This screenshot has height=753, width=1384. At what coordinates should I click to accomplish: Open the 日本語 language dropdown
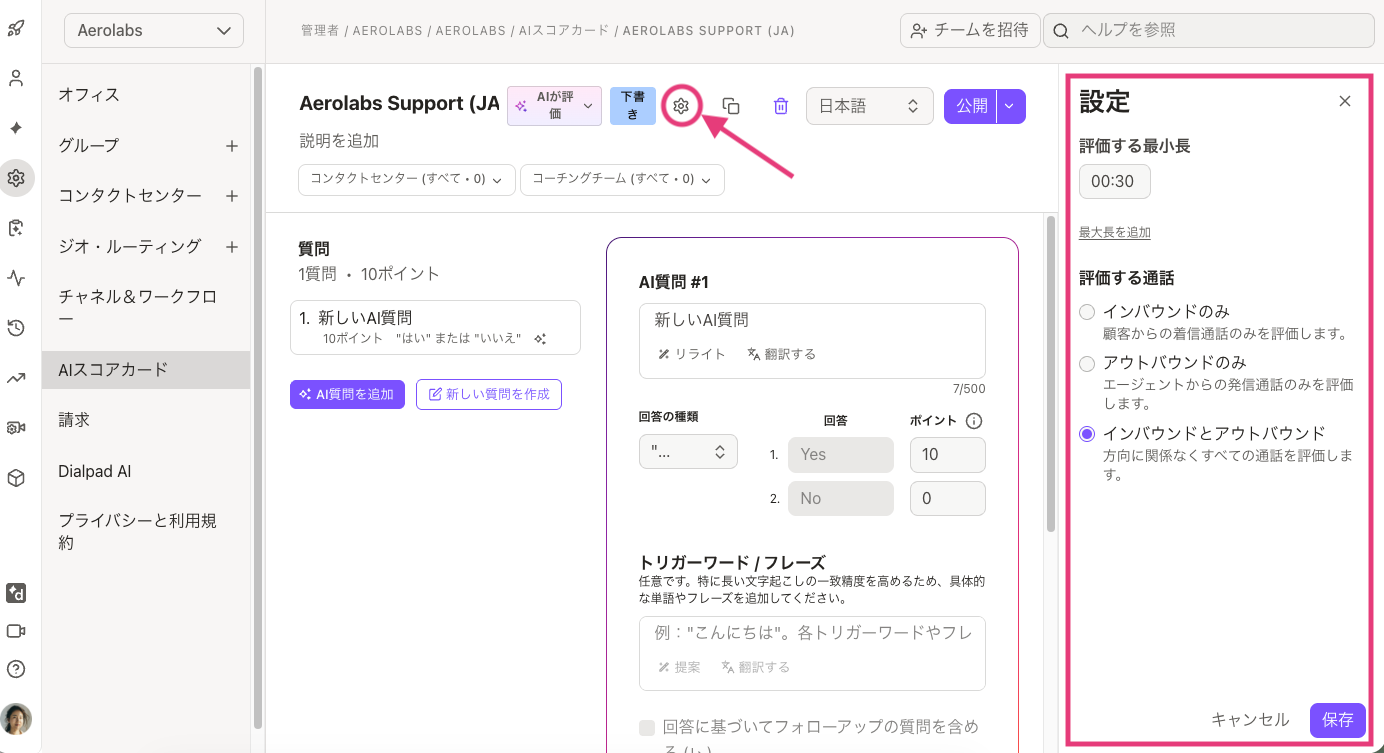click(869, 106)
